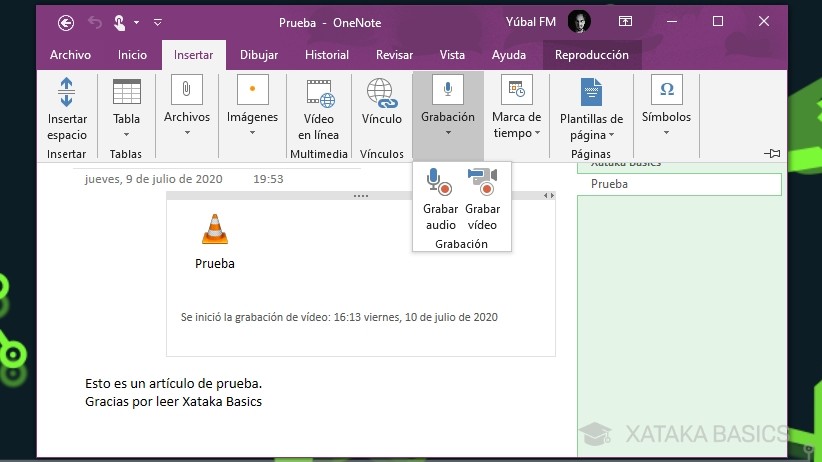Click the note container drag handle dots
Screen dimensions: 822x462
tap(361, 196)
